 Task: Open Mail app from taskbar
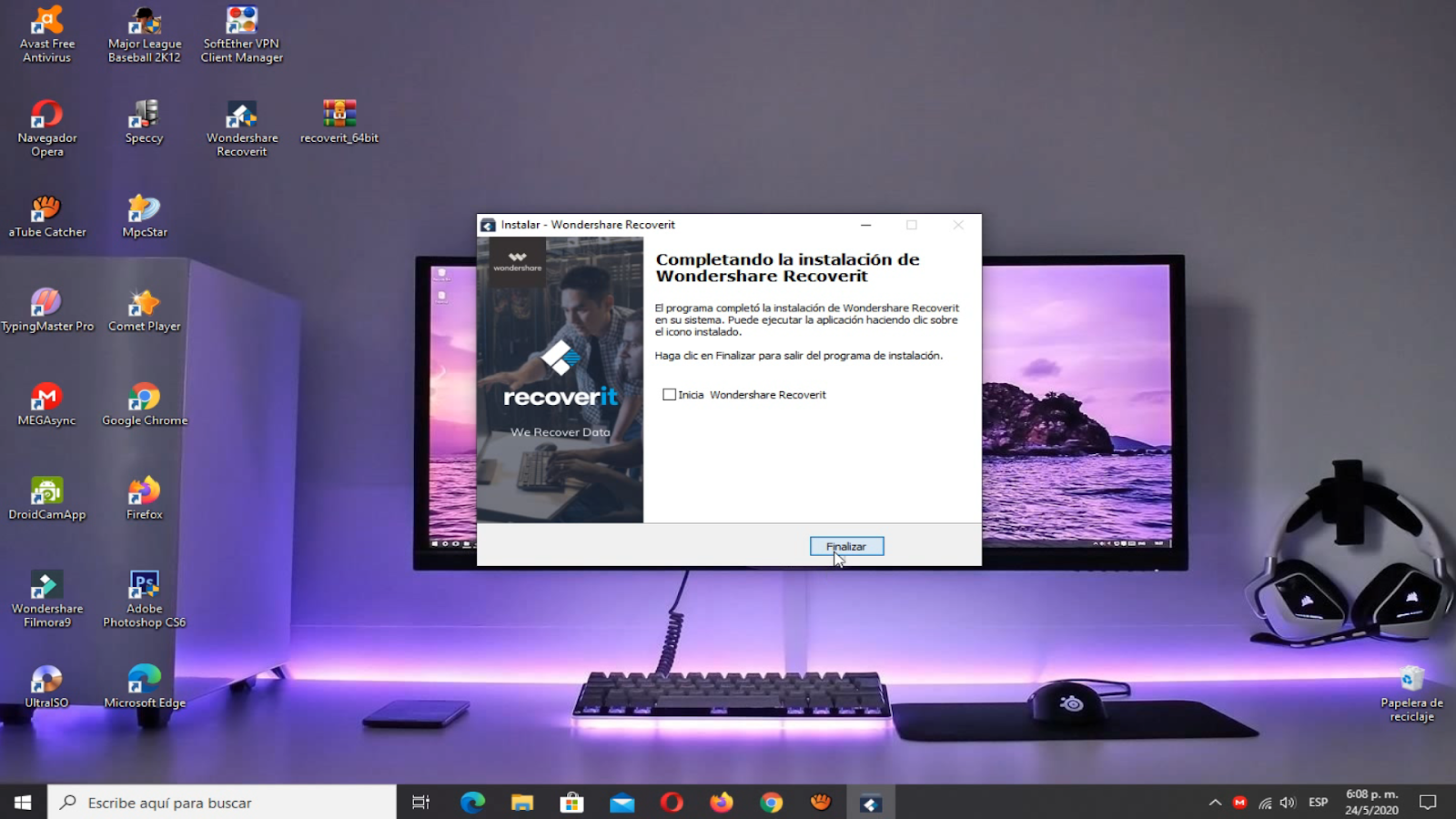tap(622, 803)
